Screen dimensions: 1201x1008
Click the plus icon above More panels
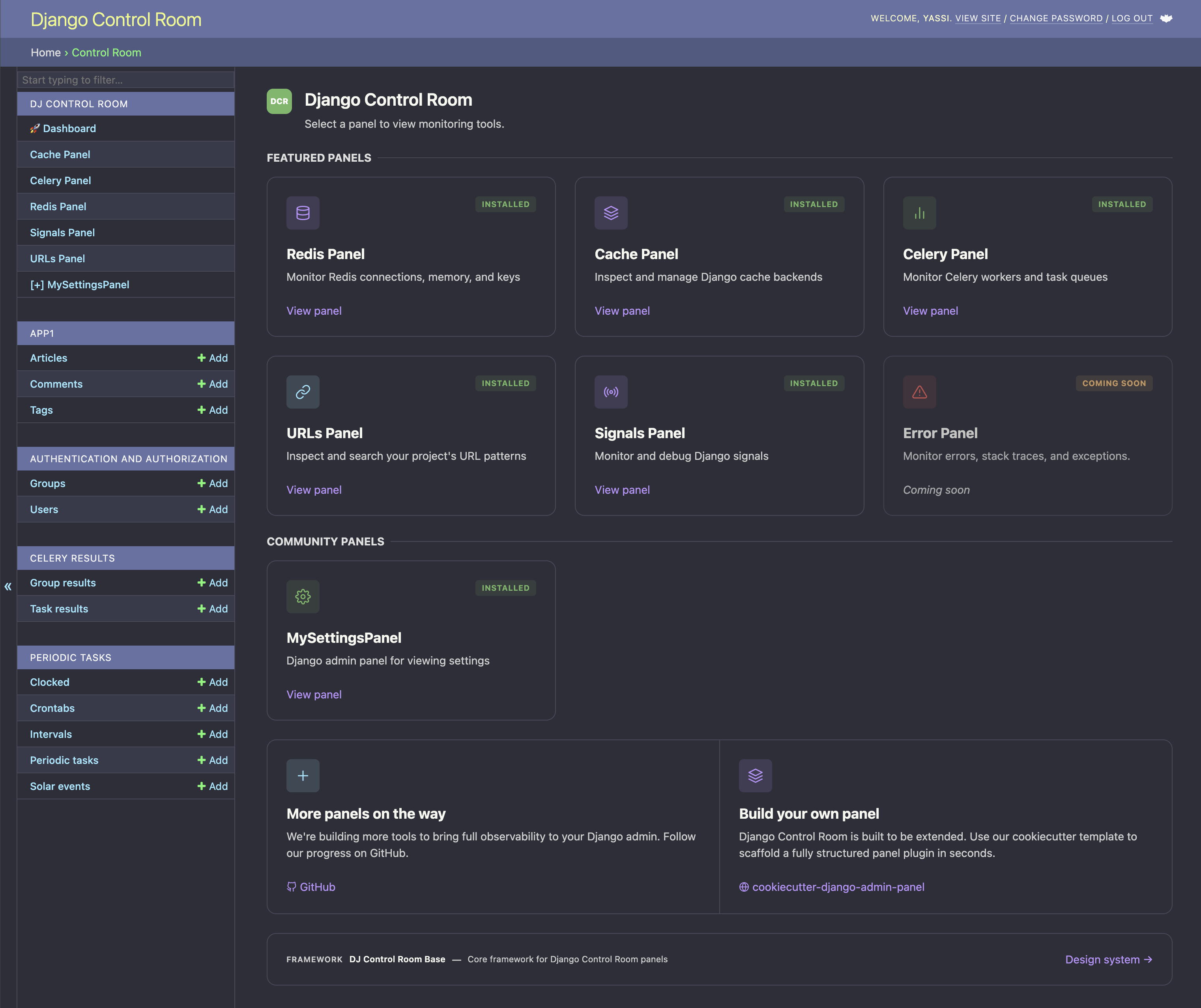point(303,775)
